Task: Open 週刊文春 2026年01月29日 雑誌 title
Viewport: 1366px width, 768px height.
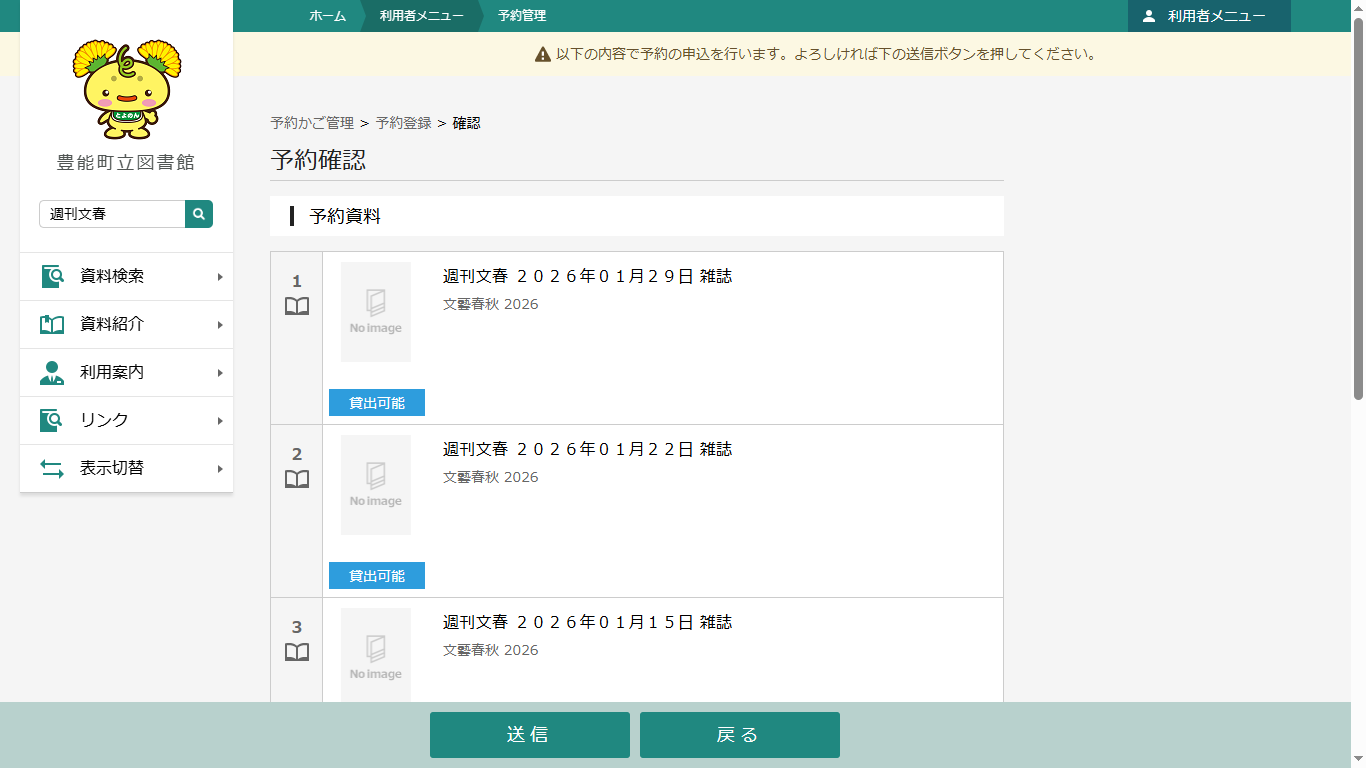Action: (588, 277)
